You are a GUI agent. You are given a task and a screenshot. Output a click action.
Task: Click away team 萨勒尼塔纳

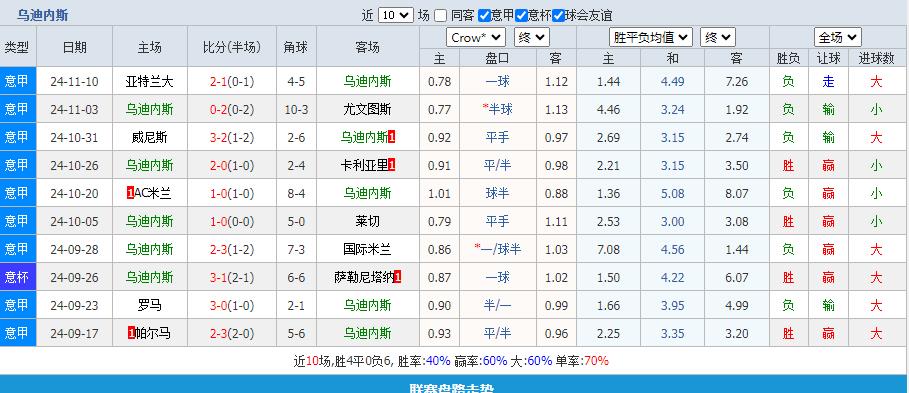click(364, 277)
